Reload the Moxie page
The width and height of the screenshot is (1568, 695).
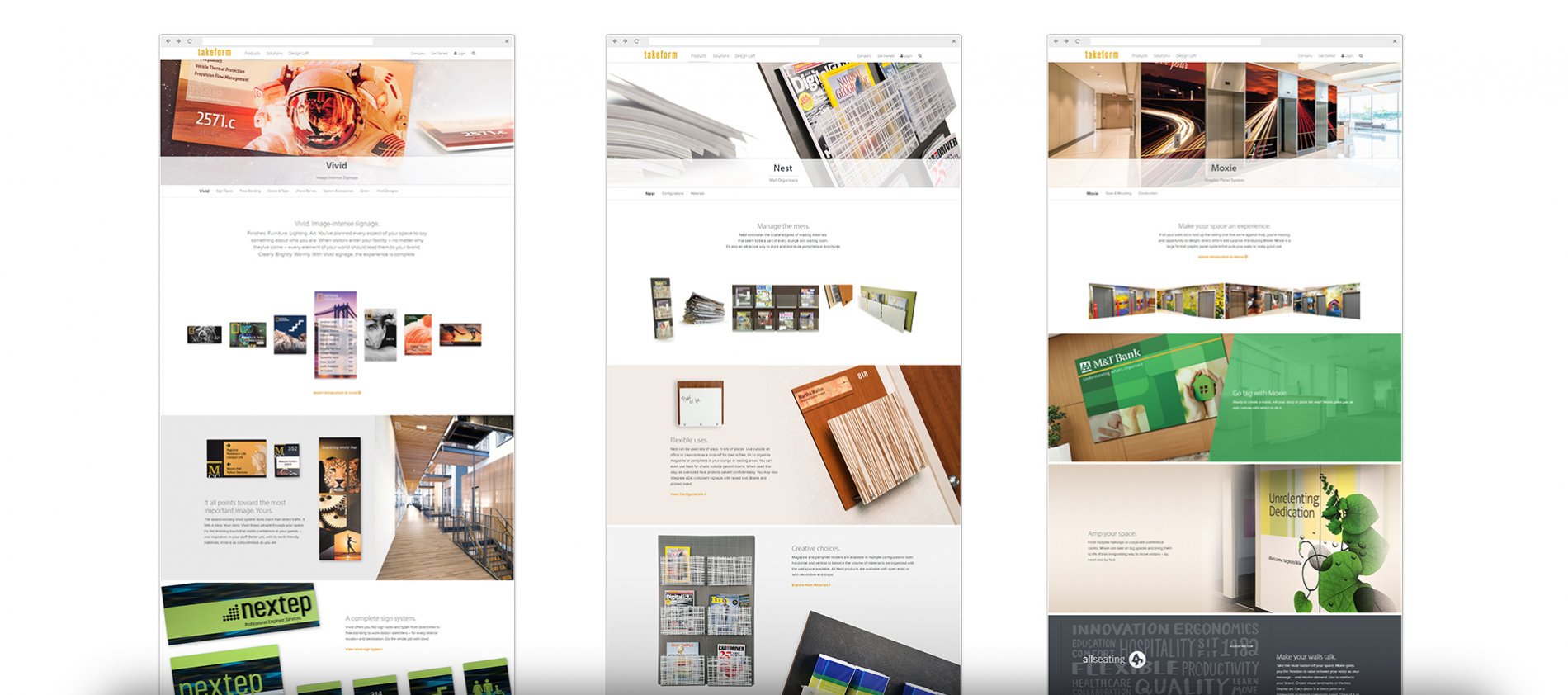[x=1078, y=41]
